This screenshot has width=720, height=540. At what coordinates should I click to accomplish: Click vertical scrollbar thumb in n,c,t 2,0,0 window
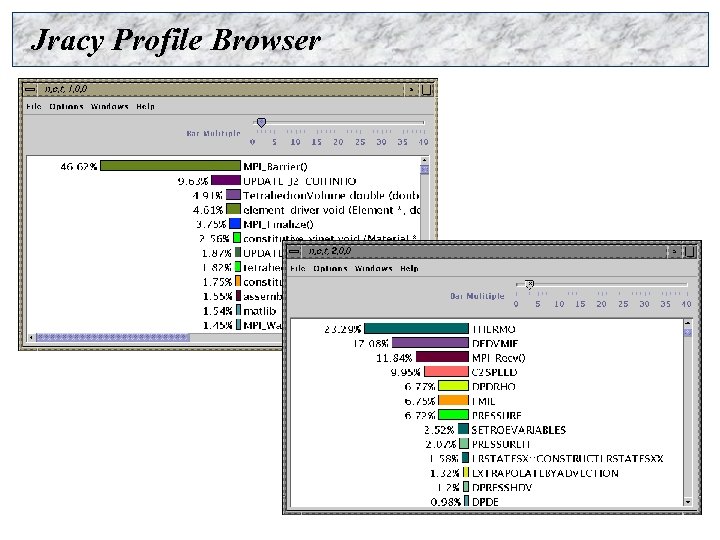coord(687,332)
